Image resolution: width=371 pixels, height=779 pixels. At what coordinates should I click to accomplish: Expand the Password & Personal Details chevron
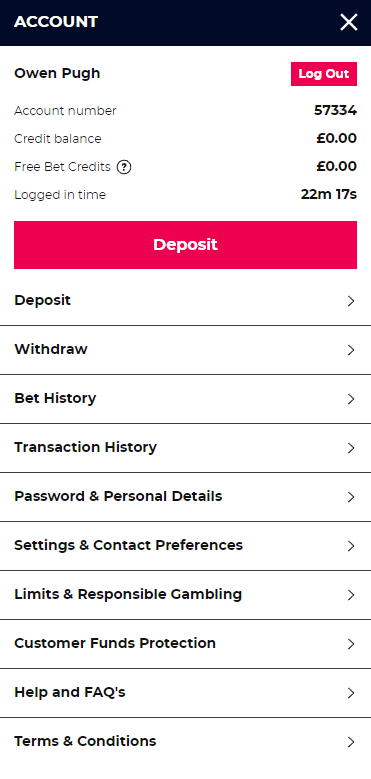coord(351,497)
